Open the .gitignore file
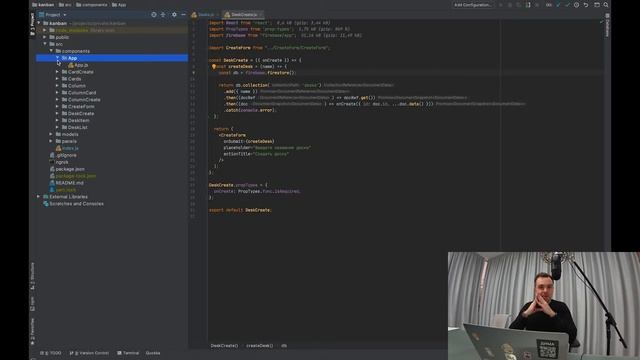The image size is (640, 360). pyautogui.click(x=63, y=155)
